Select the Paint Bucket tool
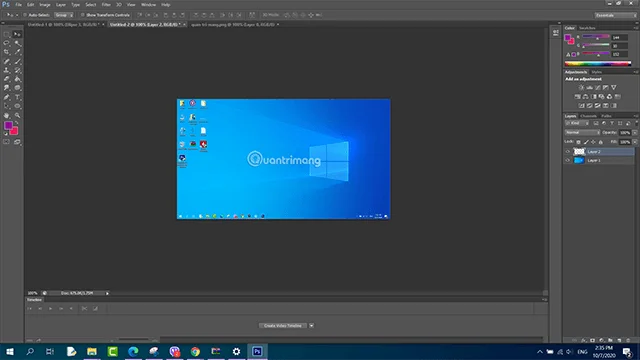Screen dimensions: 640x360 pyautogui.click(x=17, y=79)
